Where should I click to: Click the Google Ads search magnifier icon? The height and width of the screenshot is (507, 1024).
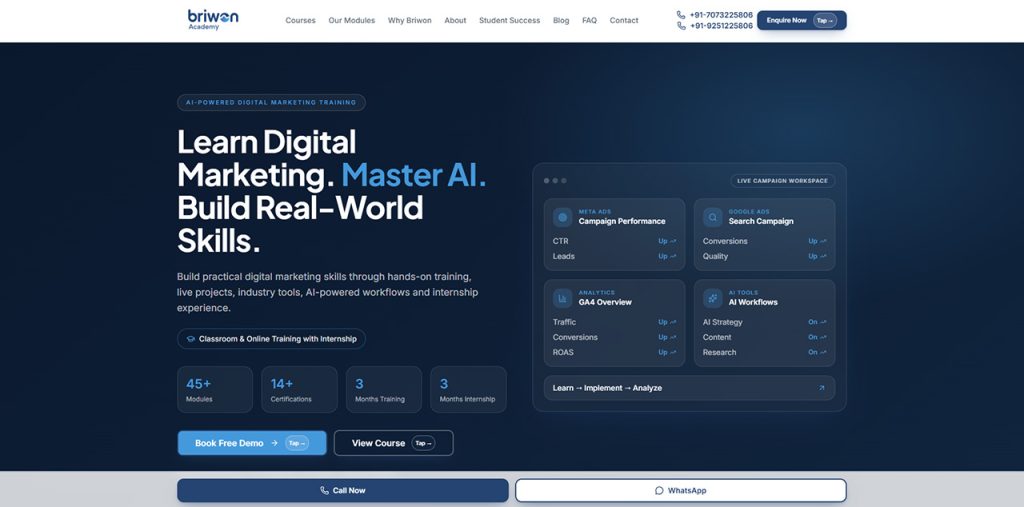pos(712,217)
